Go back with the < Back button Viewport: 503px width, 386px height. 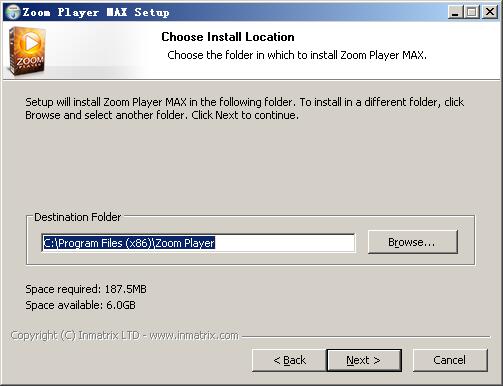289,360
